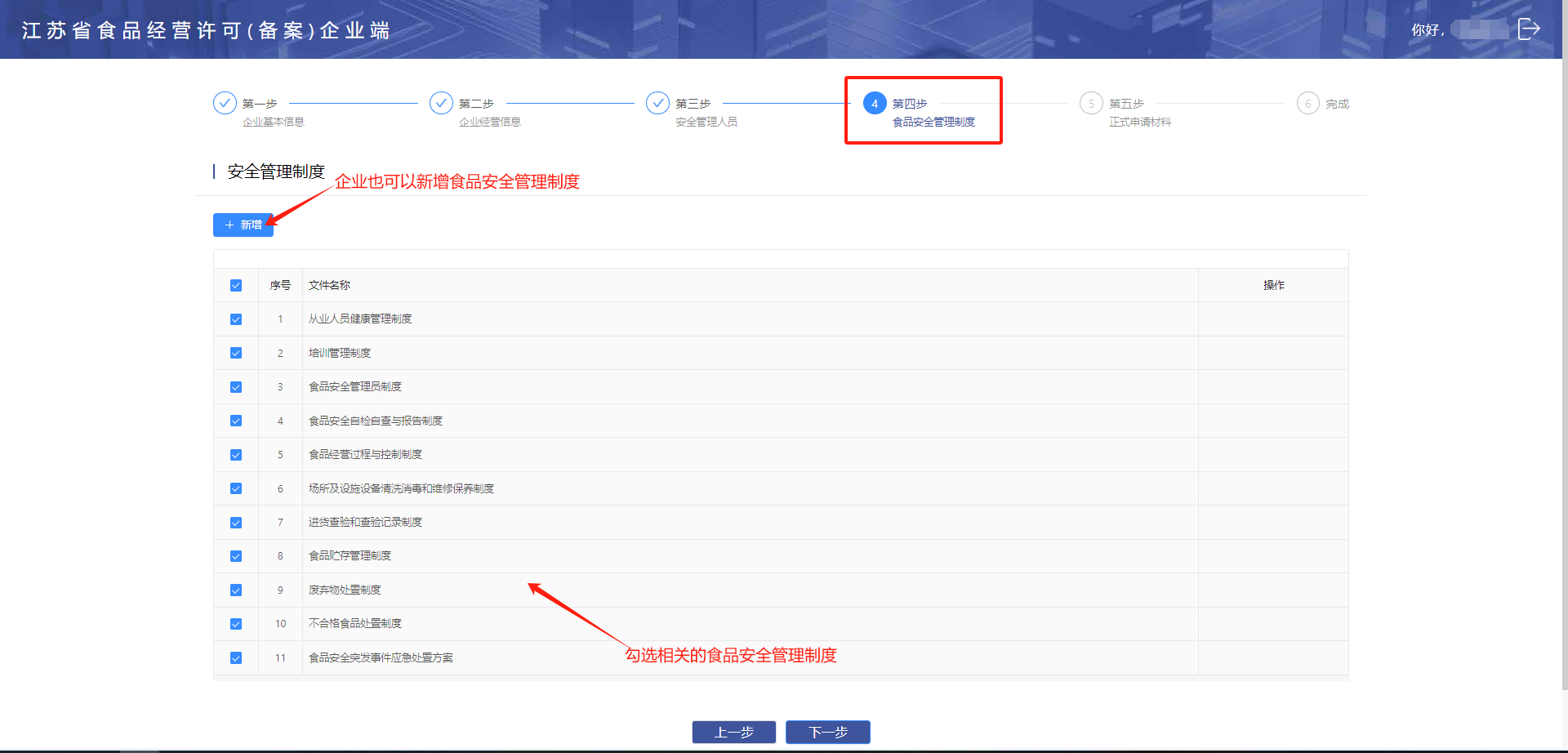Click the step five numbered circle
Viewport: 1568px width, 753px height.
click(1091, 104)
